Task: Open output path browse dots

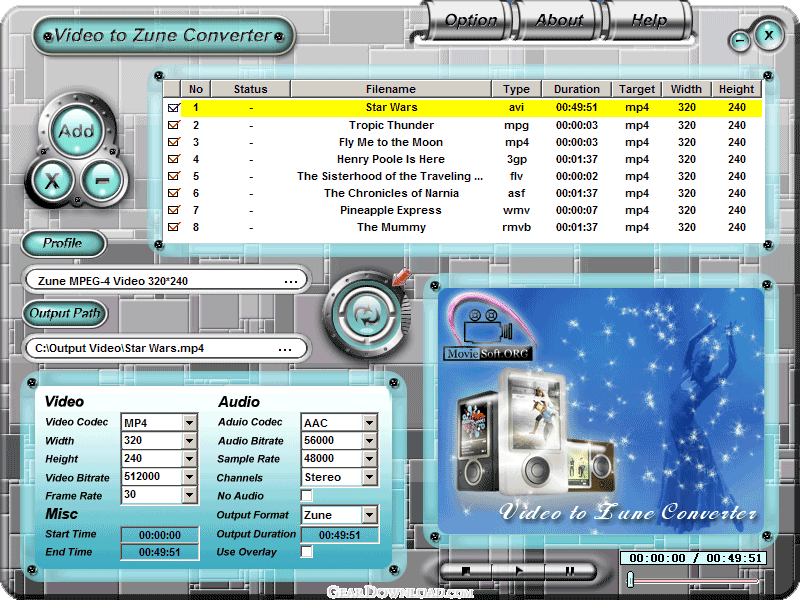Action: coord(285,349)
